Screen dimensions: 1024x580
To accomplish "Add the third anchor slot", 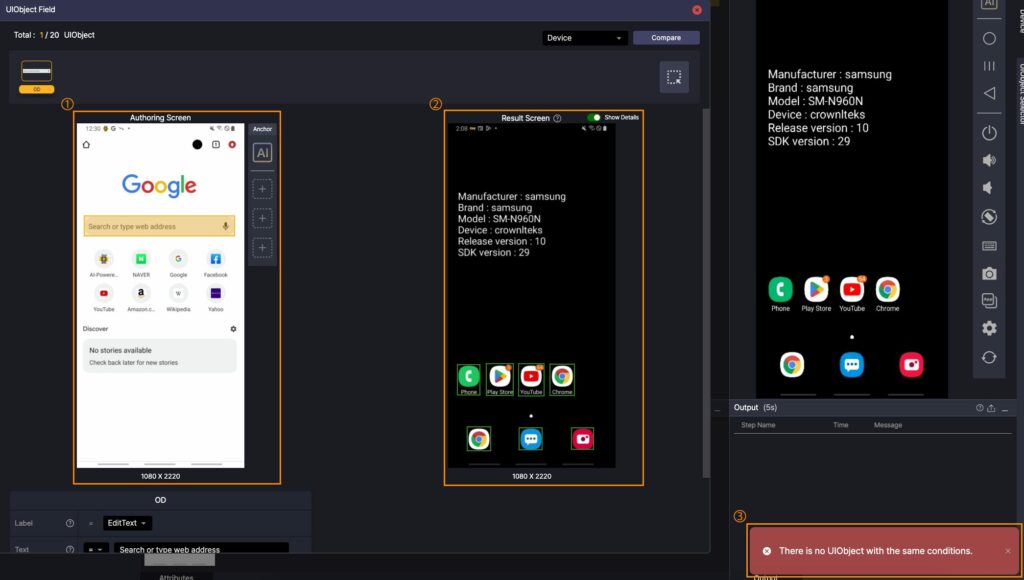I will 263,248.
